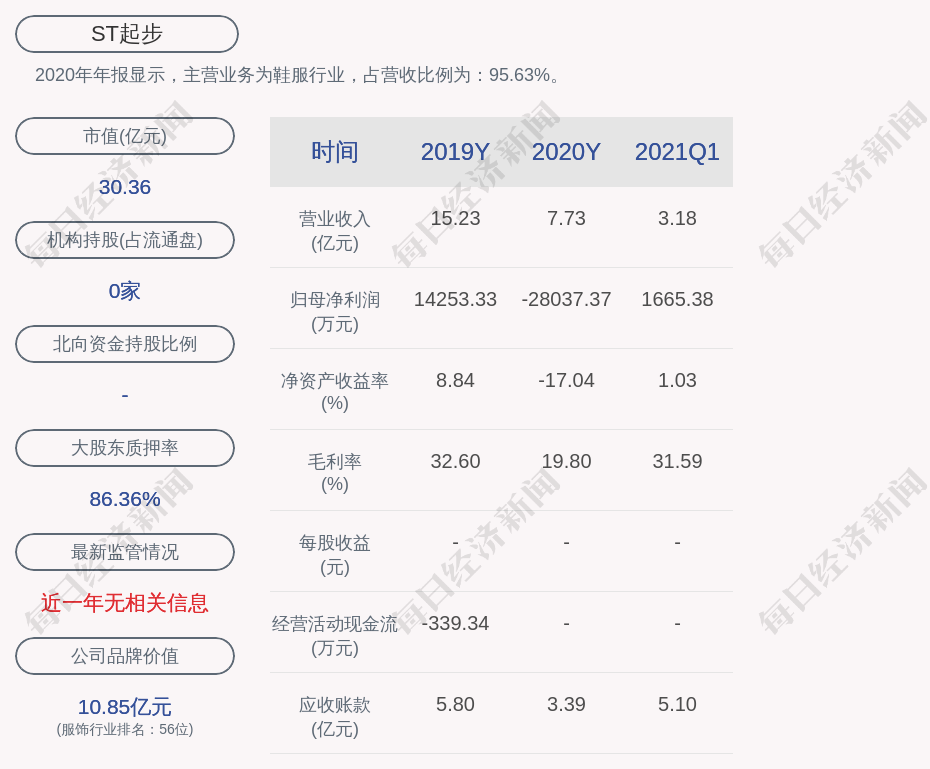Select the ROE value 8.84
This screenshot has height=769, width=930.
(455, 380)
